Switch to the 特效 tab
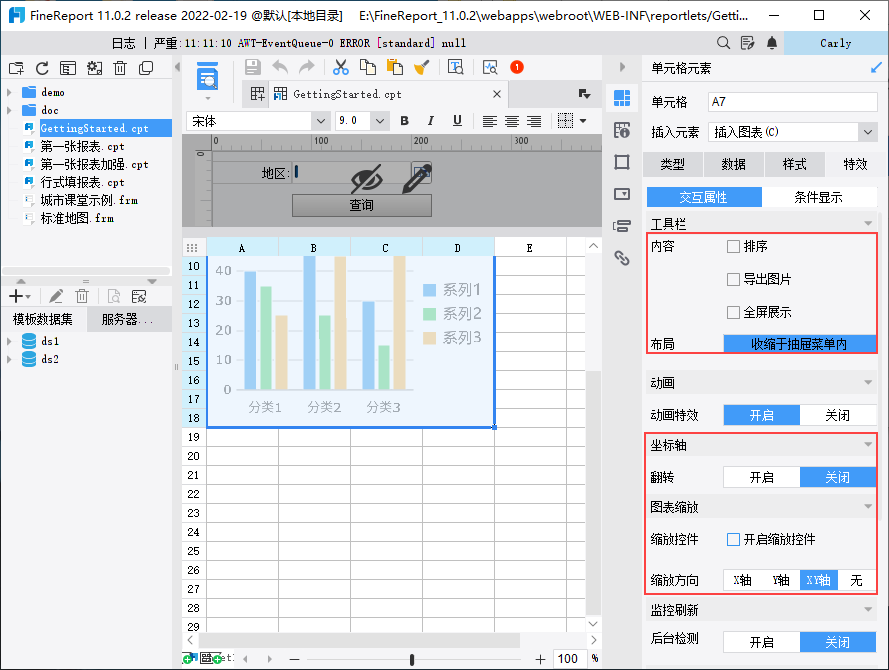The height and width of the screenshot is (670, 889). click(x=855, y=164)
